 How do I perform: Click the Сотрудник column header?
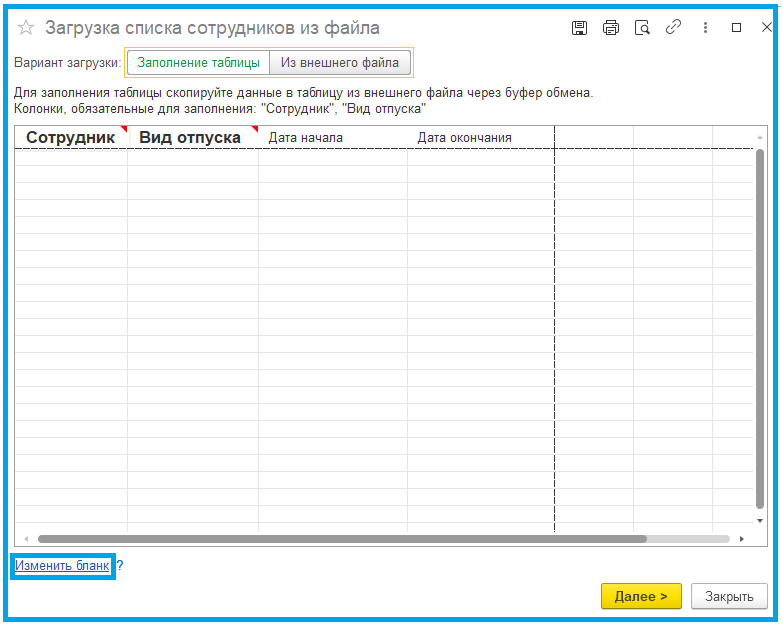pyautogui.click(x=70, y=138)
